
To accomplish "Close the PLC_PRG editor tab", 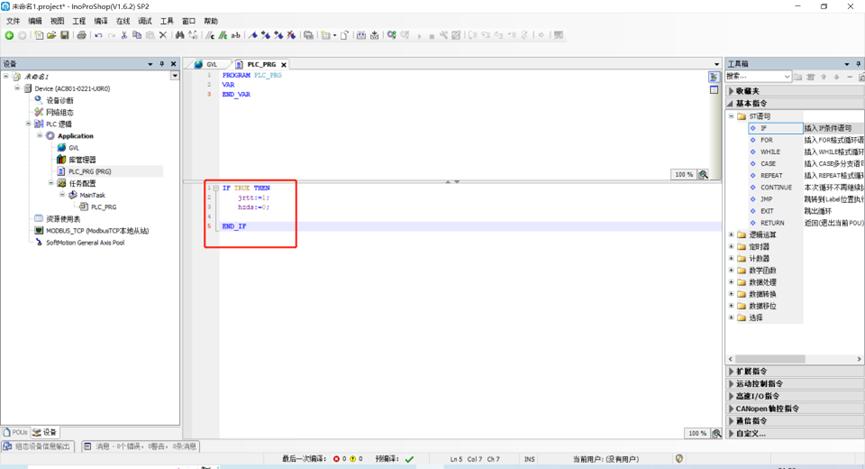I will click(284, 64).
